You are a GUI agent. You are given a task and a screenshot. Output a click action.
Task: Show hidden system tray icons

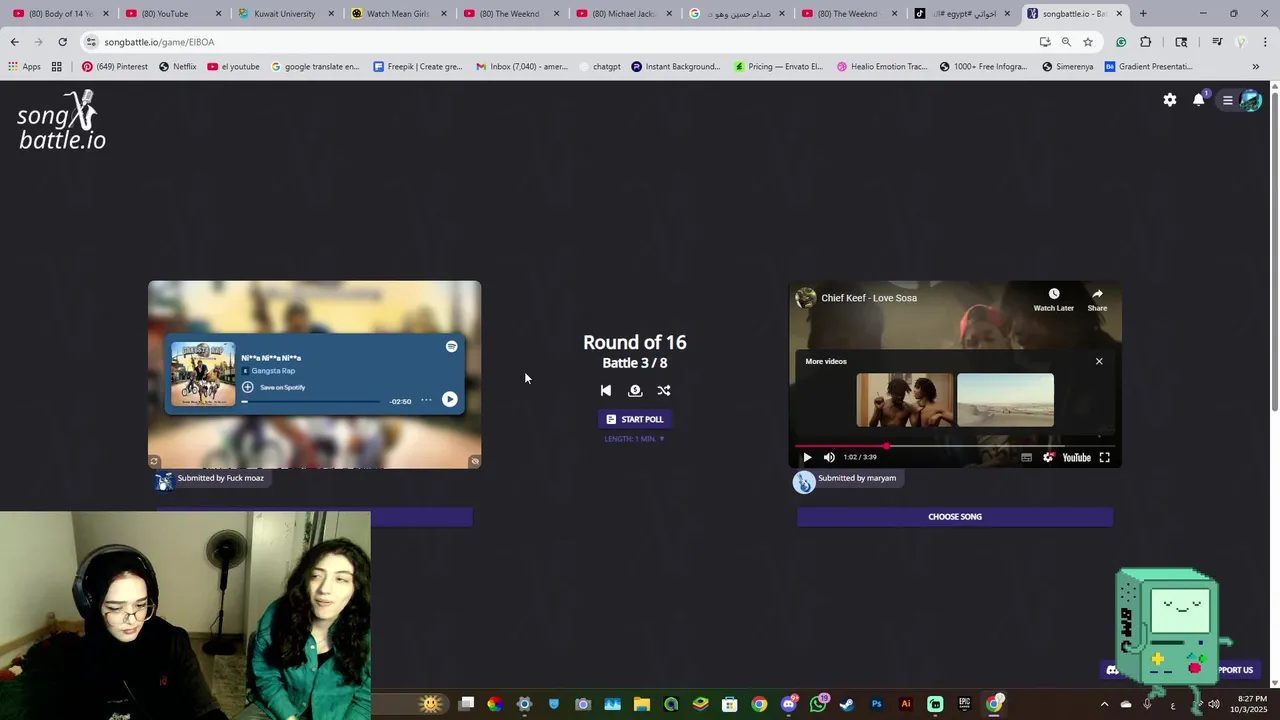1104,704
